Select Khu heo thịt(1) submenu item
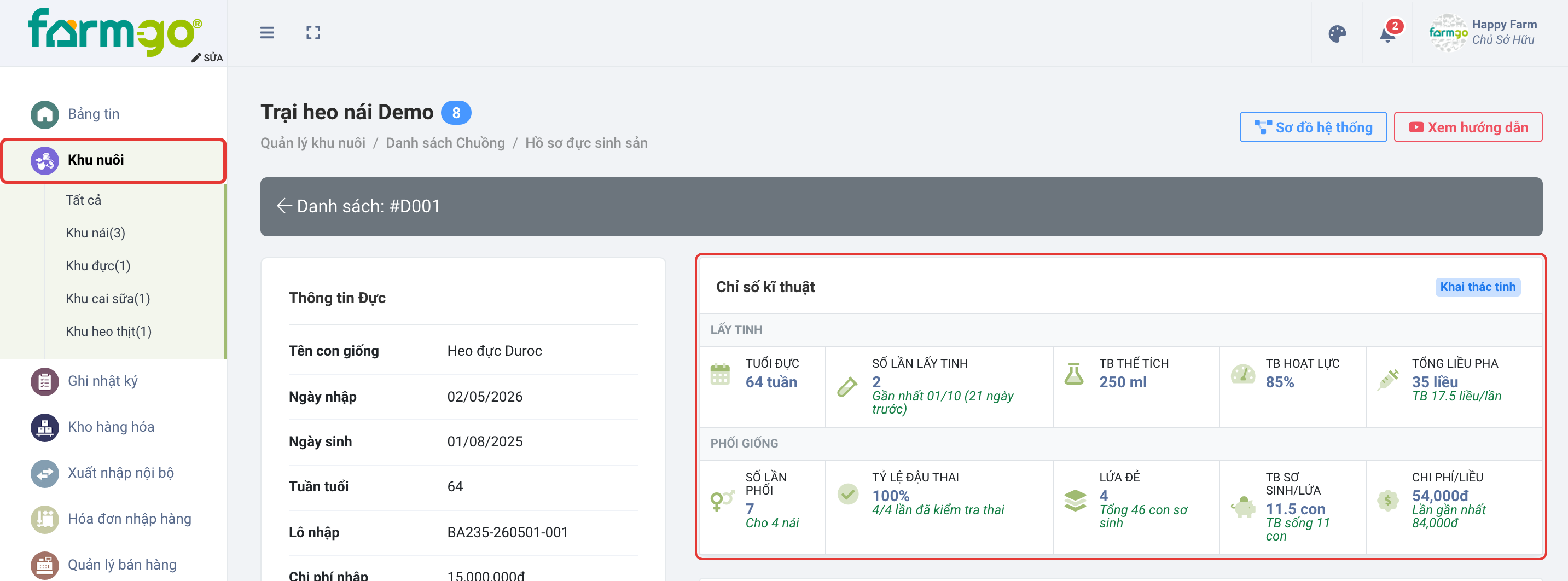 click(x=108, y=332)
